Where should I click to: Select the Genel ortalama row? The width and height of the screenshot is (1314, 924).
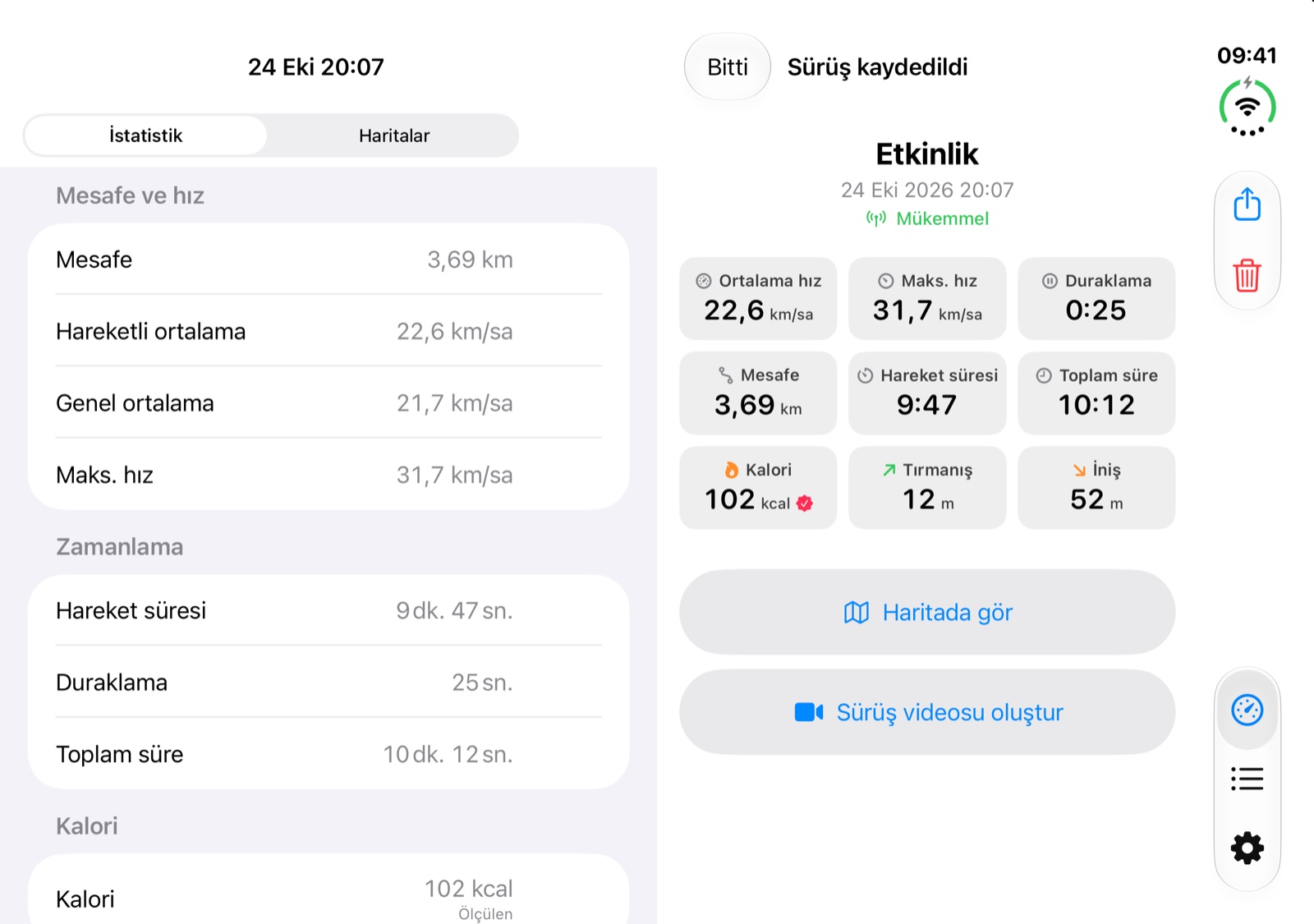click(328, 402)
